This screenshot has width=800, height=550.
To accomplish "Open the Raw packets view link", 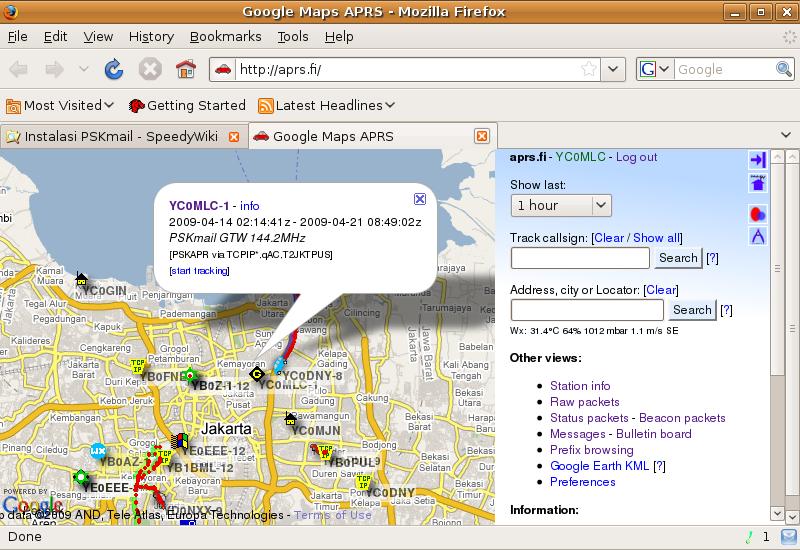I will click(x=585, y=402).
